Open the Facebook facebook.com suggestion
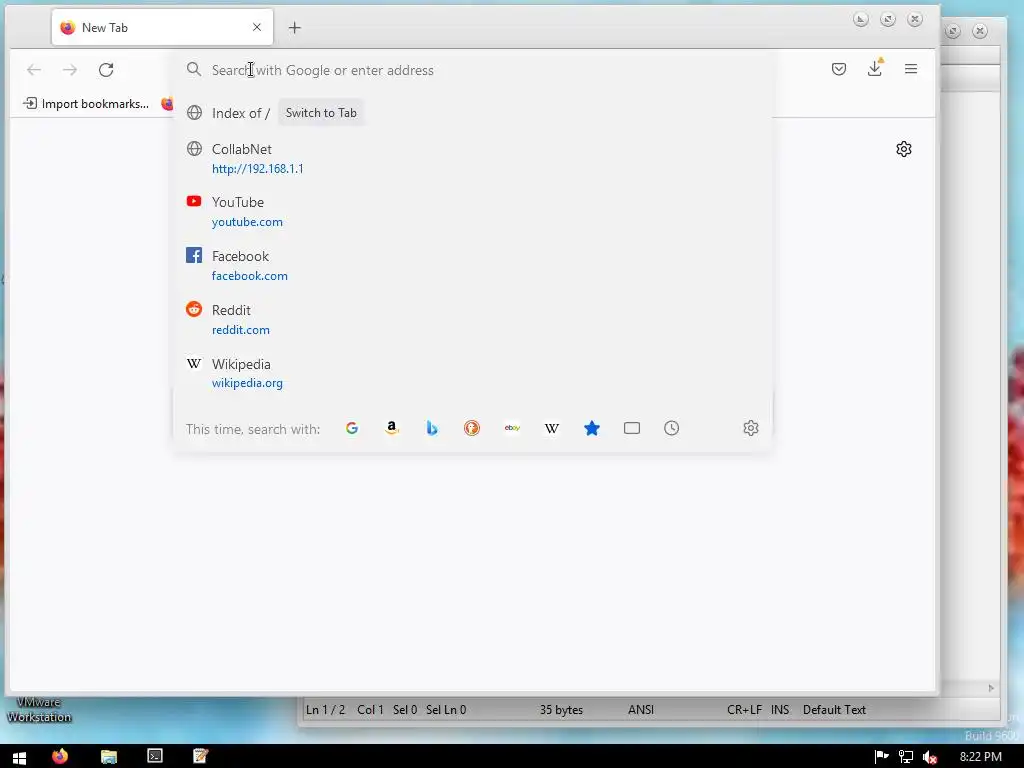 point(472,266)
